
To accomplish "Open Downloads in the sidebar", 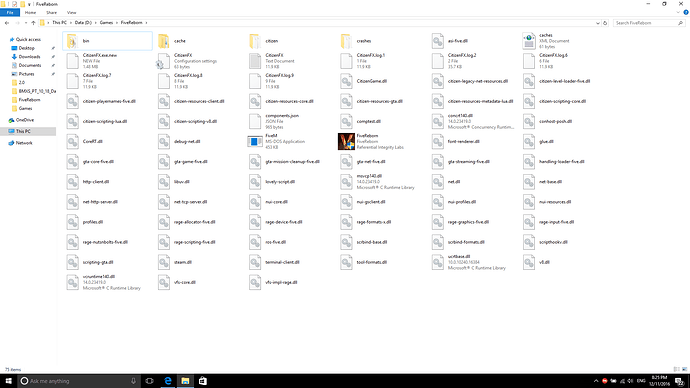I will (x=29, y=57).
